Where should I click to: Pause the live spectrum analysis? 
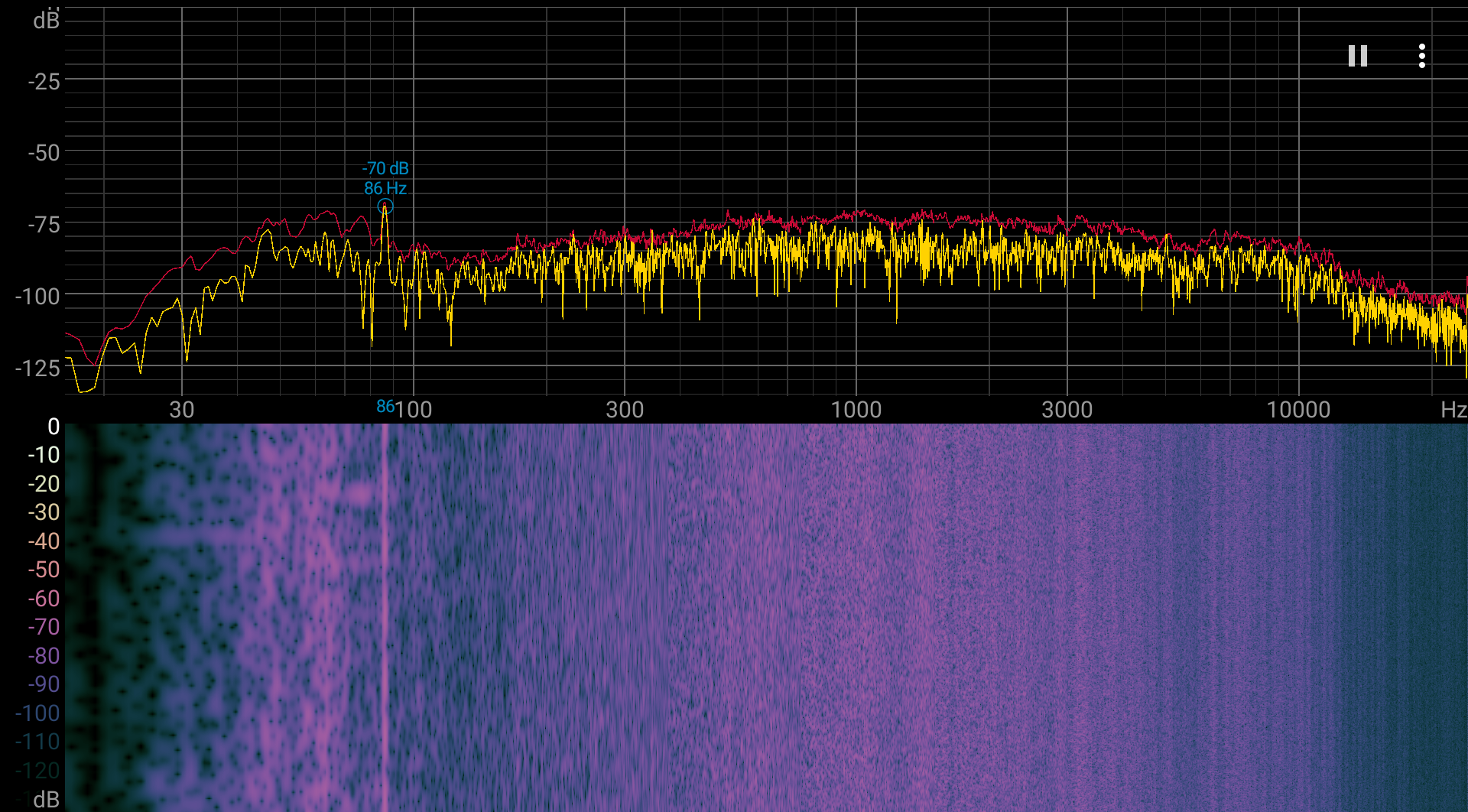1357,56
